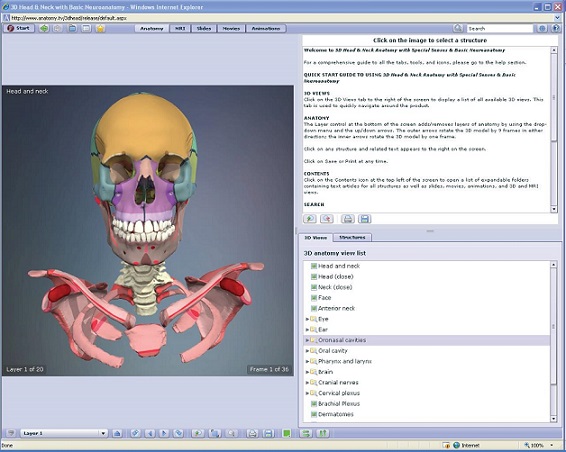The width and height of the screenshot is (566, 452).
Task: Switch to the MRI tab
Action: pos(180,29)
